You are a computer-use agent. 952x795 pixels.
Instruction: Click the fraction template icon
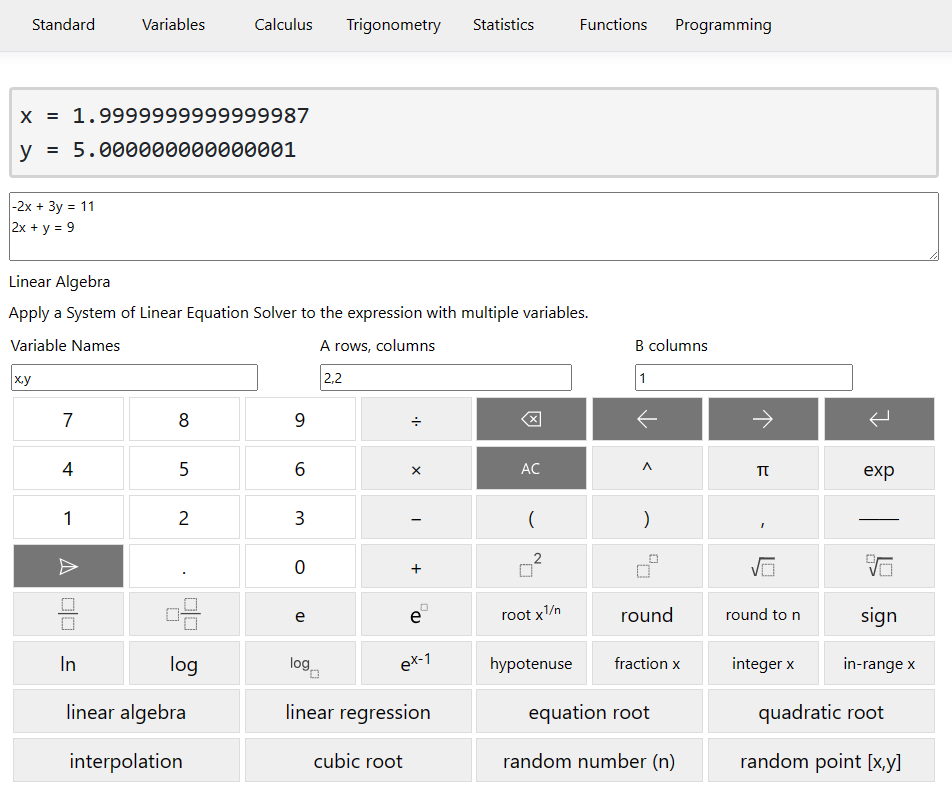(x=68, y=614)
